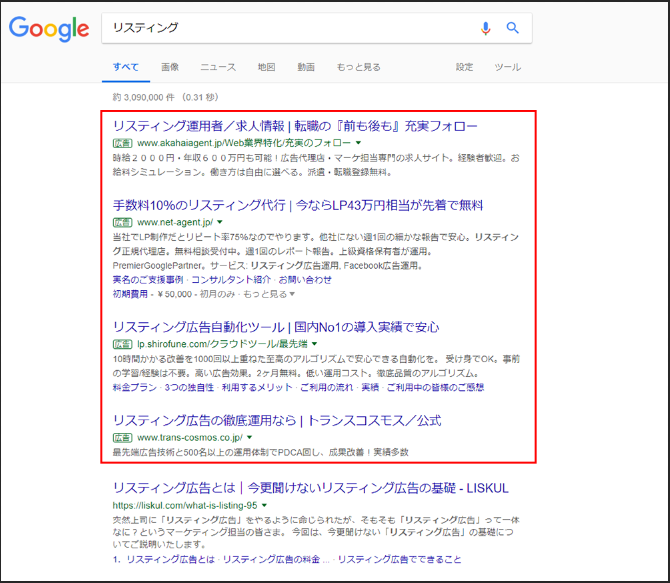Open the 動画 tab
670x583 pixels.
(306, 67)
